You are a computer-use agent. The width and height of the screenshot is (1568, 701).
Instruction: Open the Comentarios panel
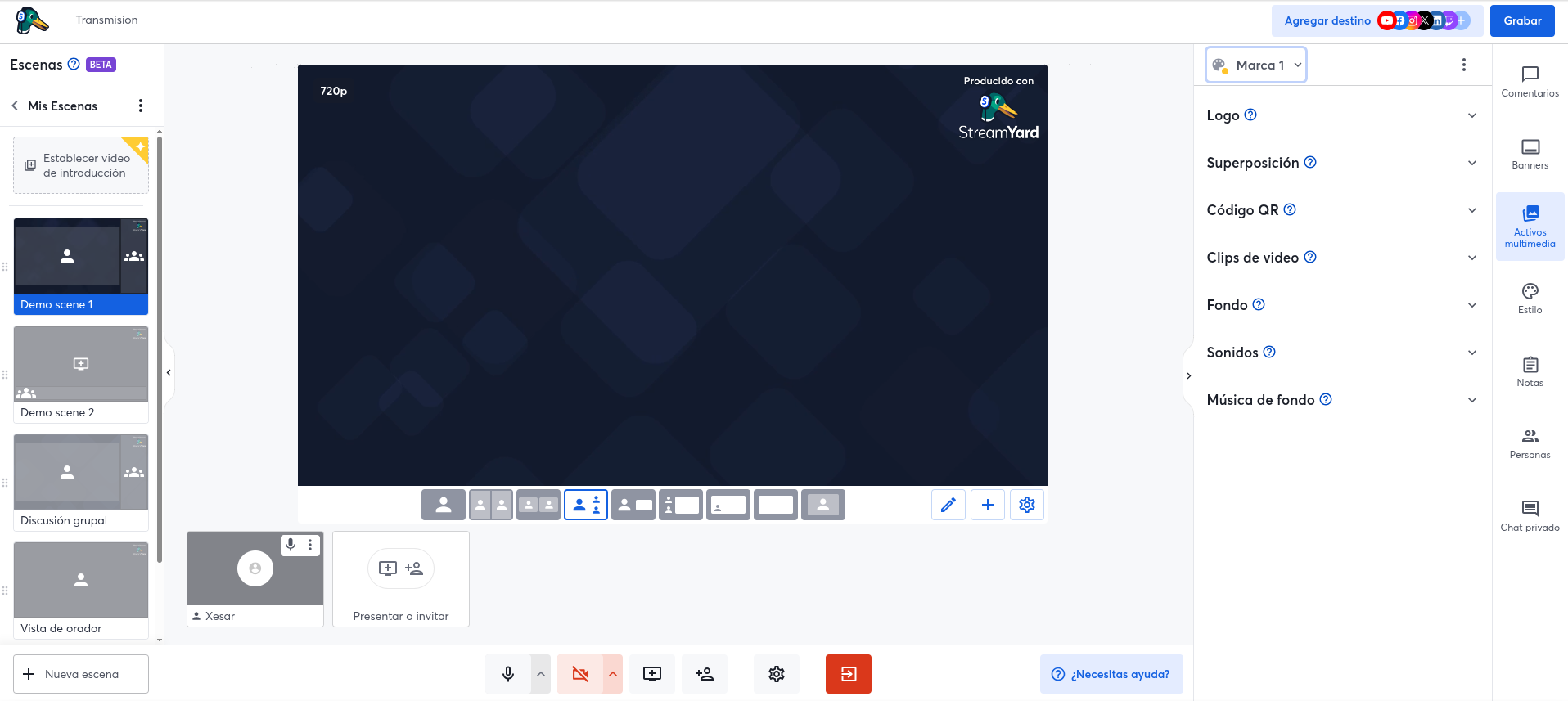(1530, 81)
